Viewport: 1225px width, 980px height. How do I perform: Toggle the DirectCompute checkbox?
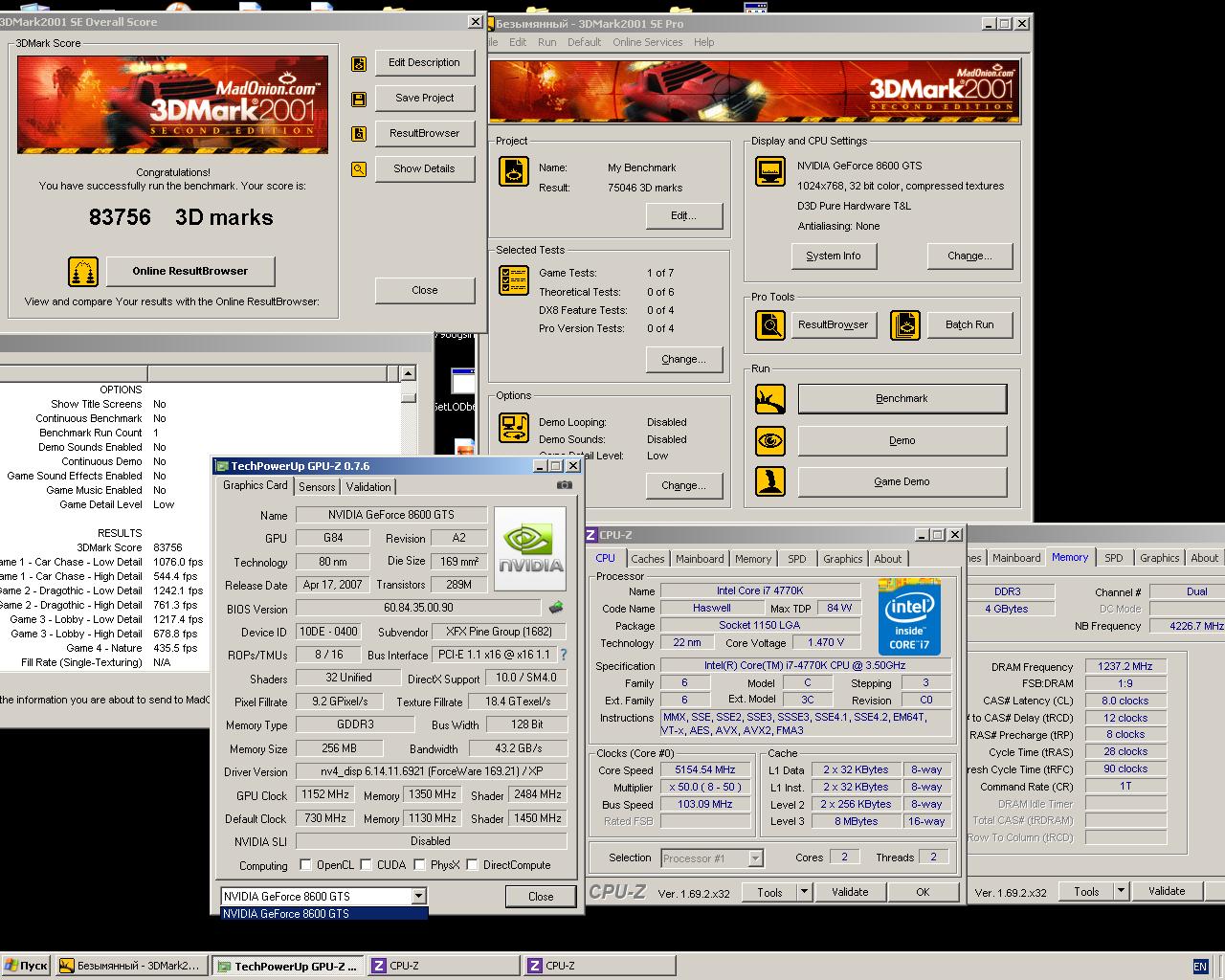(x=472, y=865)
